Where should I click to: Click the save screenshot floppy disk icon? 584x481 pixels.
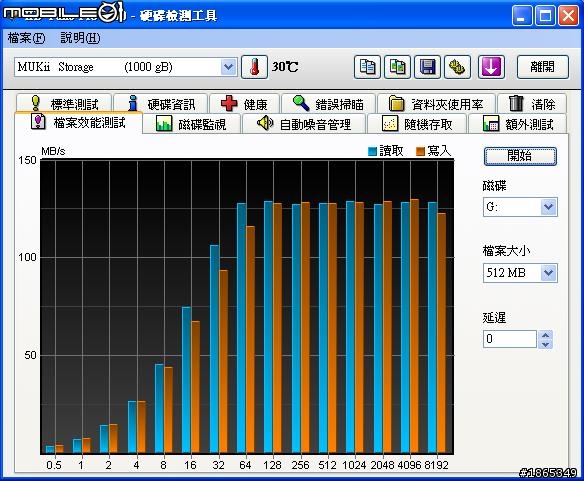pos(428,67)
